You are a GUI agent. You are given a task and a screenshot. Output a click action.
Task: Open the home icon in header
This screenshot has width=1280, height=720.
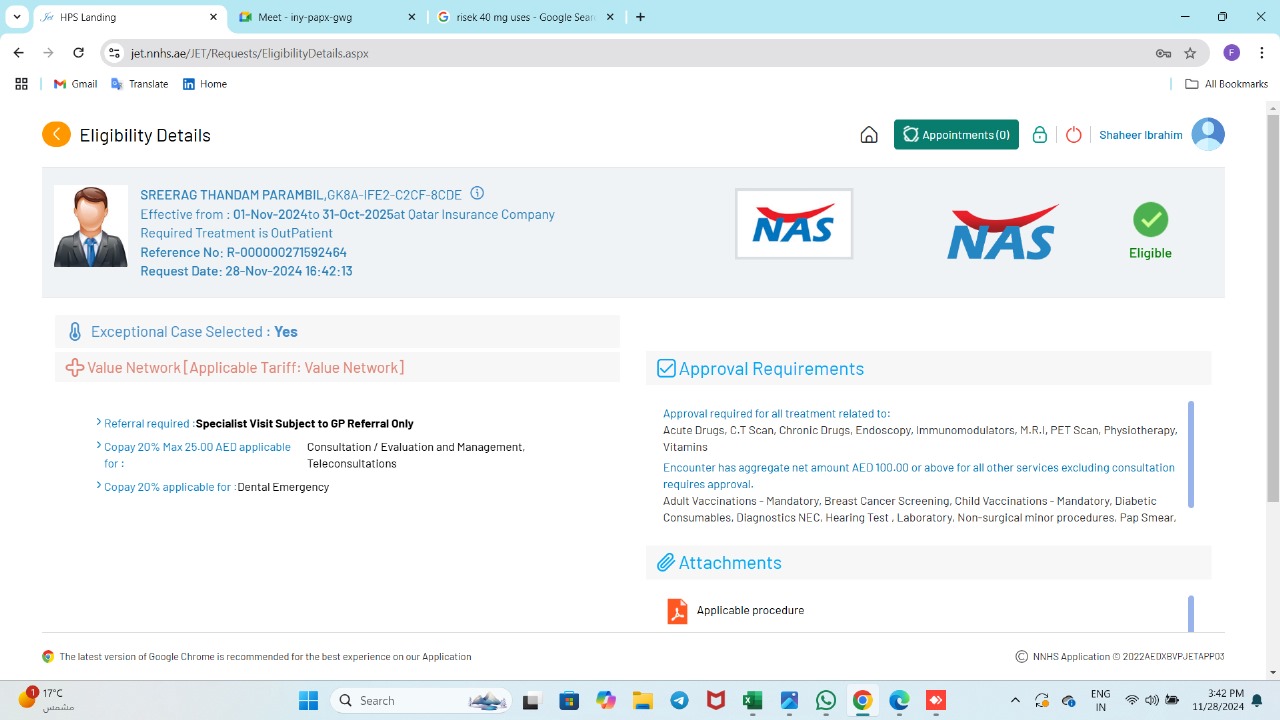[869, 135]
